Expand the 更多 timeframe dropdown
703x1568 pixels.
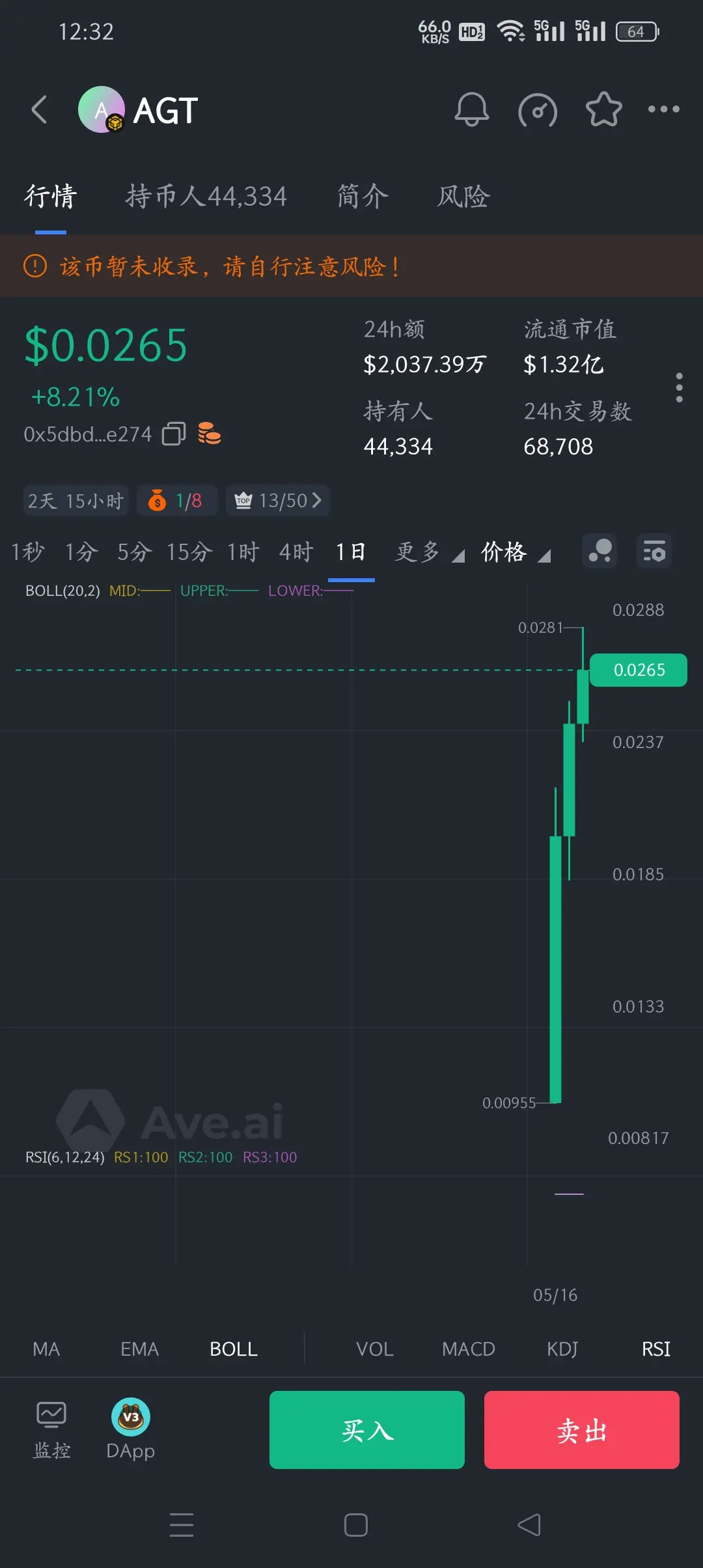coord(430,552)
